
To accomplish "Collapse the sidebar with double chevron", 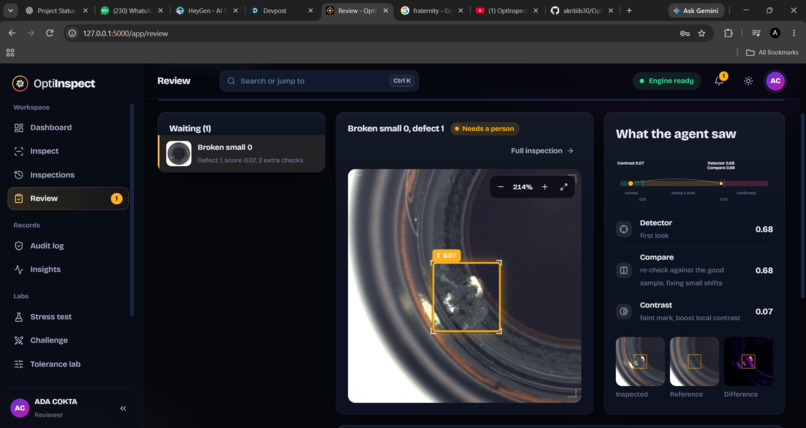I will tap(123, 408).
